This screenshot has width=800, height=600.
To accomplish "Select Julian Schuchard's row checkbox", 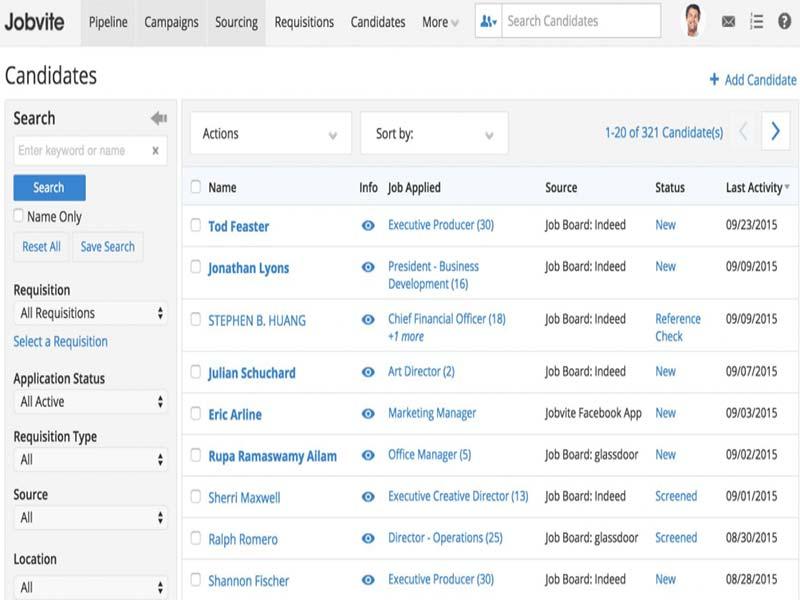I will tap(195, 371).
